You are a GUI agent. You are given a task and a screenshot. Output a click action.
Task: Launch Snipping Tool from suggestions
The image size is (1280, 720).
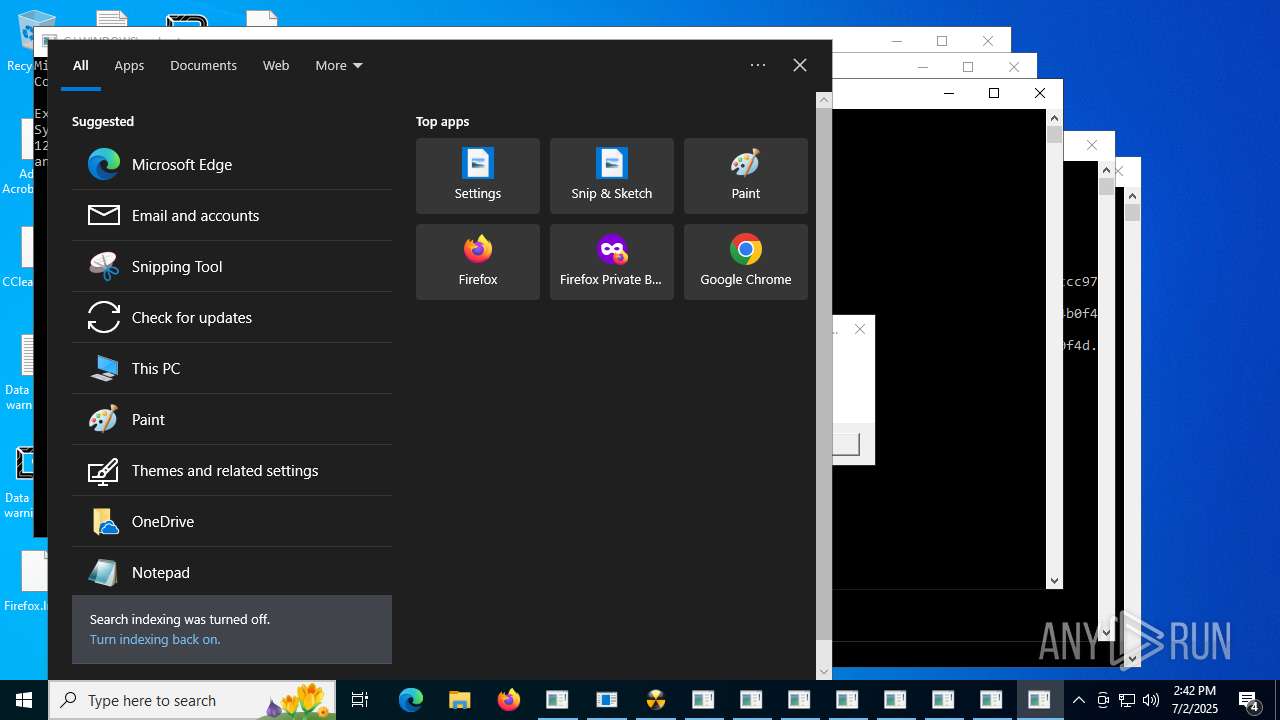232,266
